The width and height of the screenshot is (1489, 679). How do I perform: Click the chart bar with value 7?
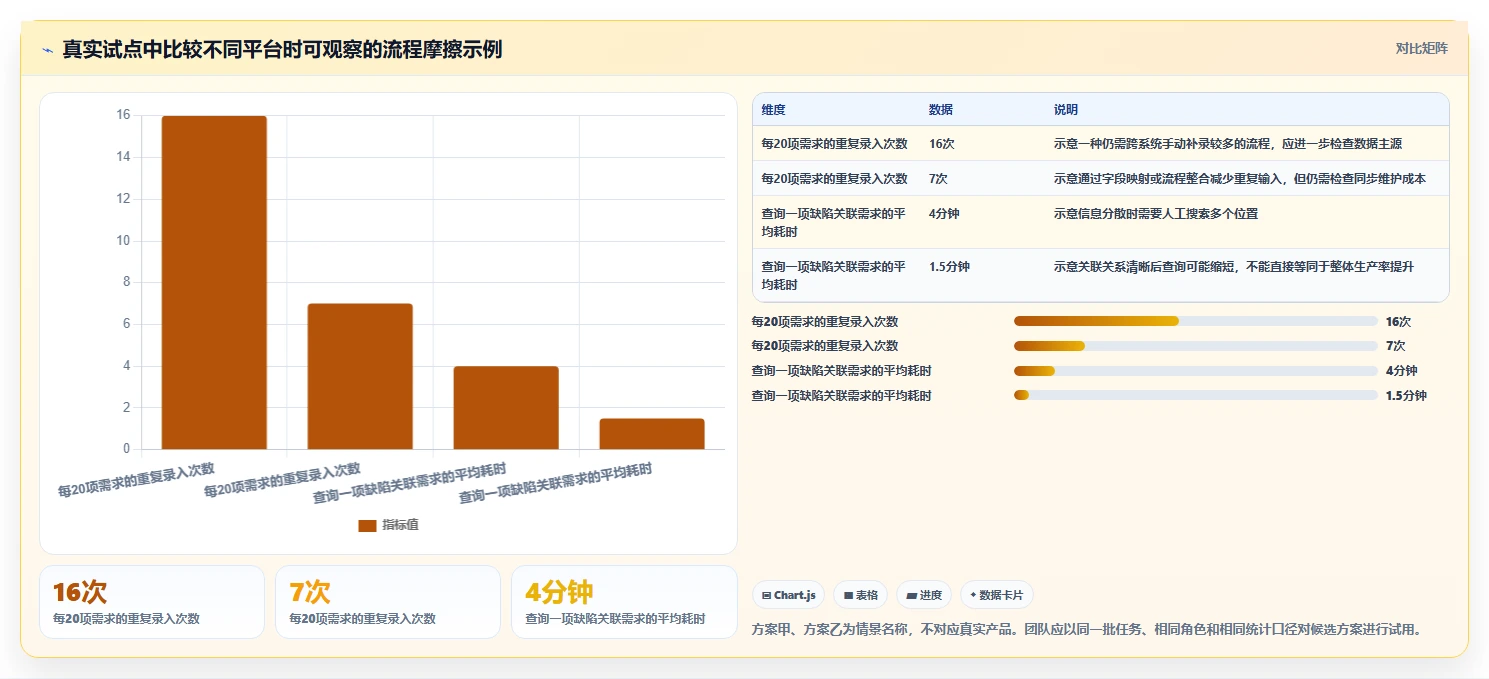coord(360,376)
